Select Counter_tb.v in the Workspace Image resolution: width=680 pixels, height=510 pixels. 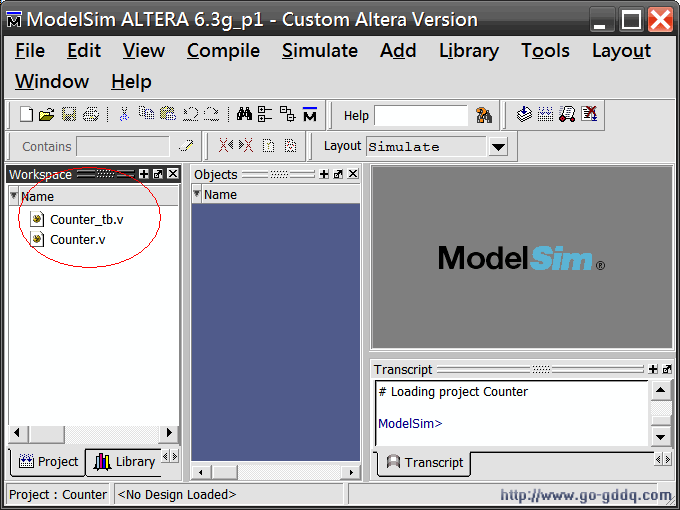click(x=86, y=219)
